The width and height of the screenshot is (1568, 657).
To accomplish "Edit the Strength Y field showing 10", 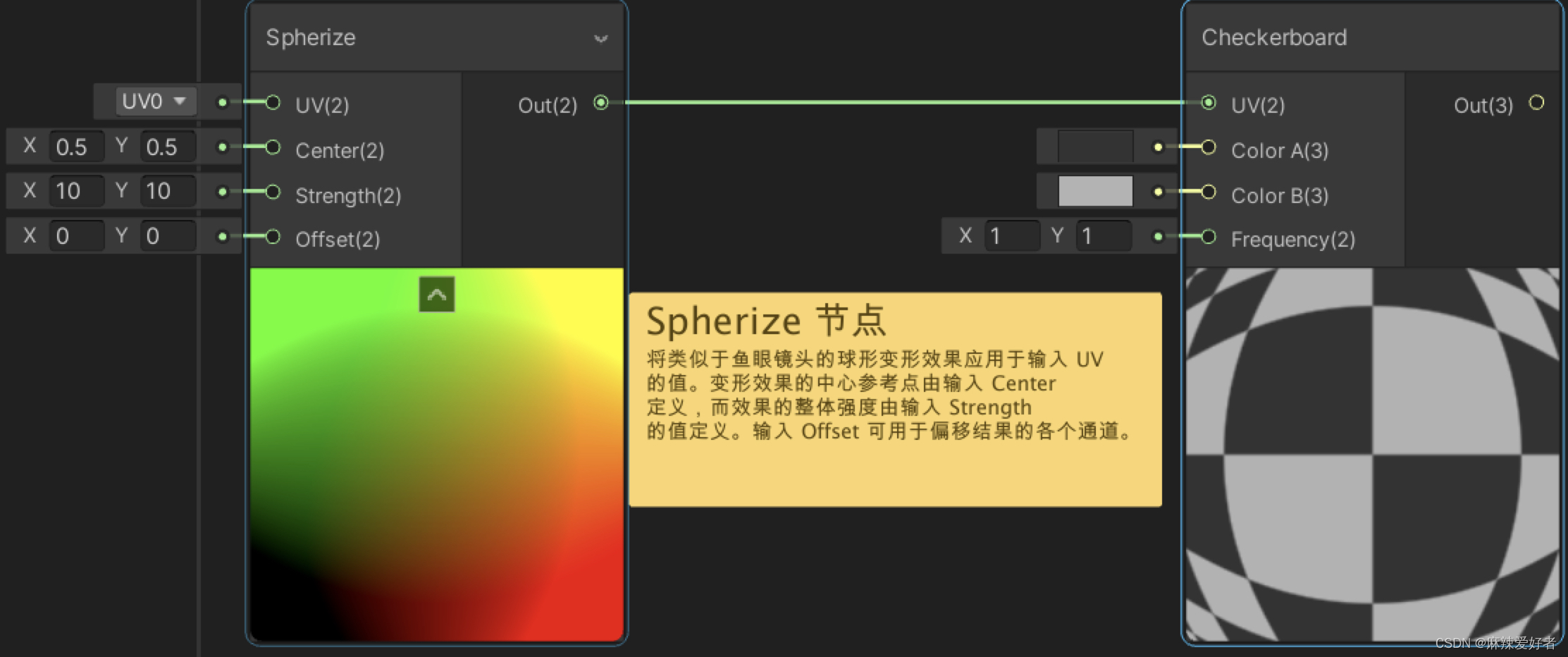I will [x=168, y=191].
